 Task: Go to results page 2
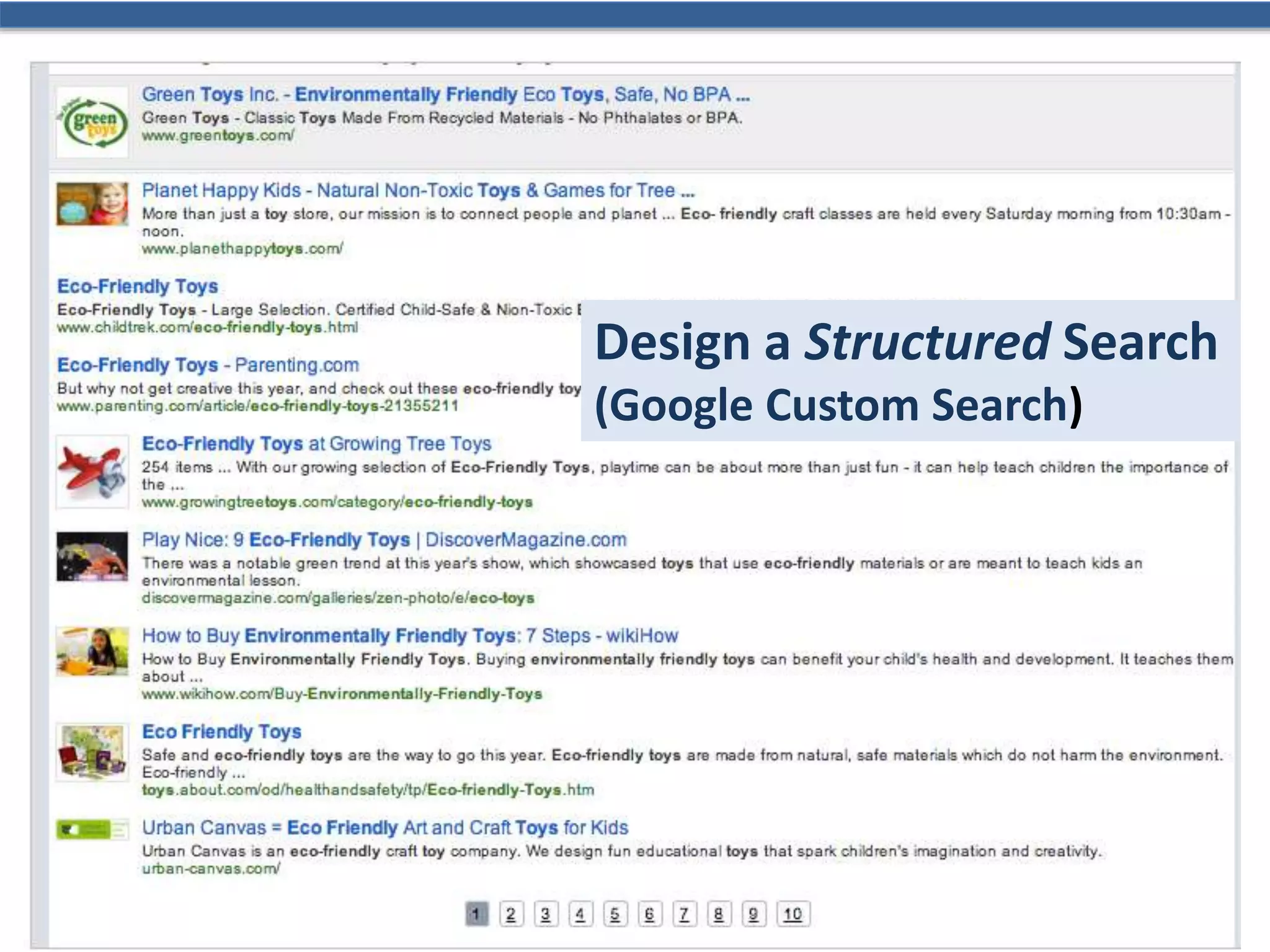[x=511, y=914]
